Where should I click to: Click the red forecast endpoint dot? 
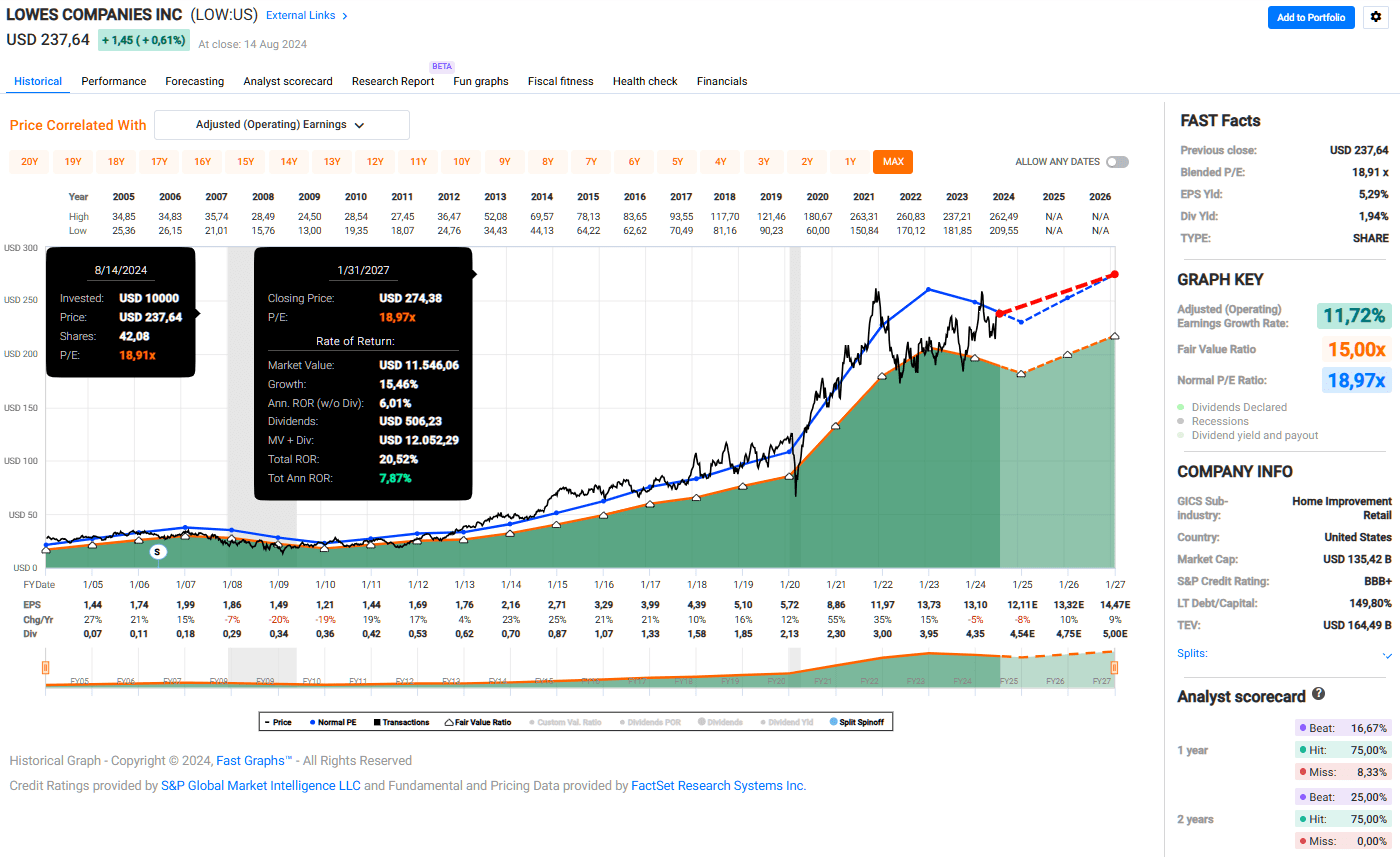(x=1115, y=274)
